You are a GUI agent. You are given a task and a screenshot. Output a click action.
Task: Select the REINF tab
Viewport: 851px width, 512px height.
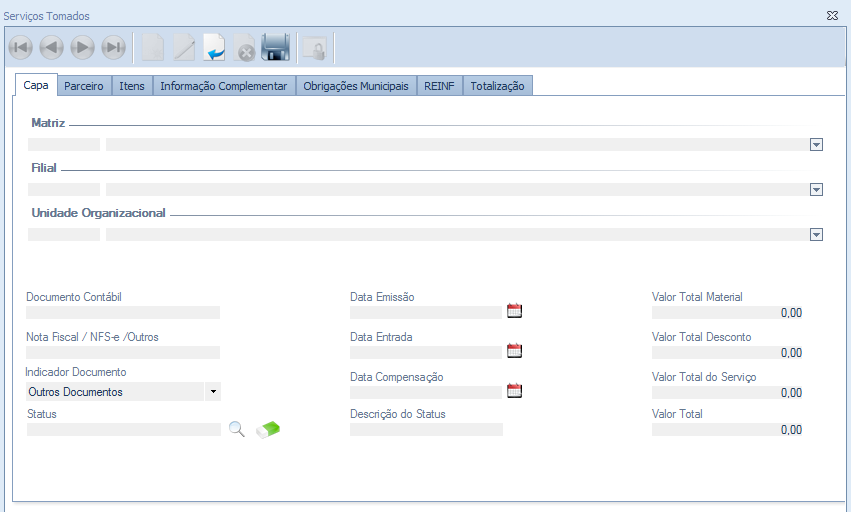tap(439, 86)
